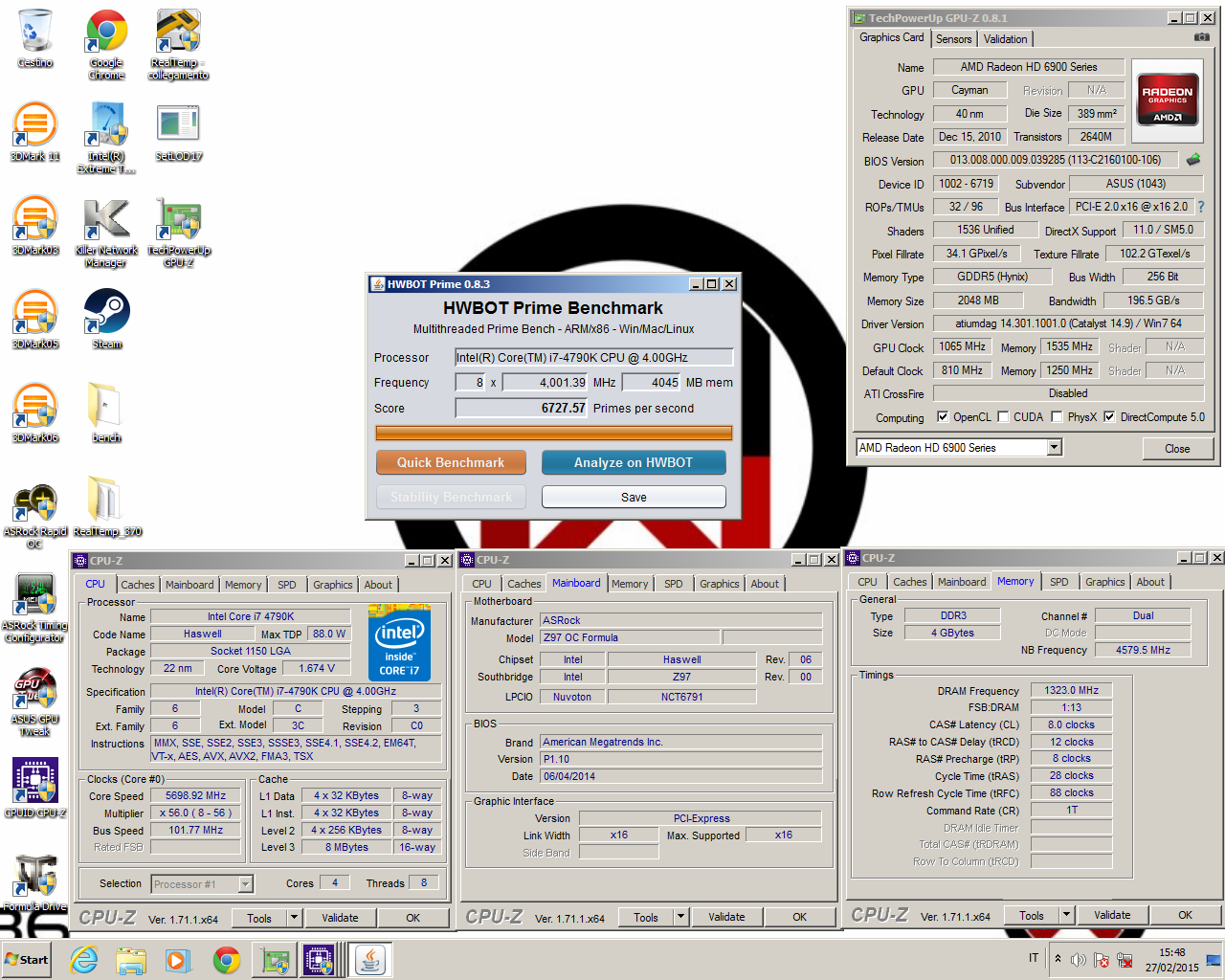Open Caches tab in CPU-Z CPU window
This screenshot has width=1225, height=980.
(x=138, y=585)
